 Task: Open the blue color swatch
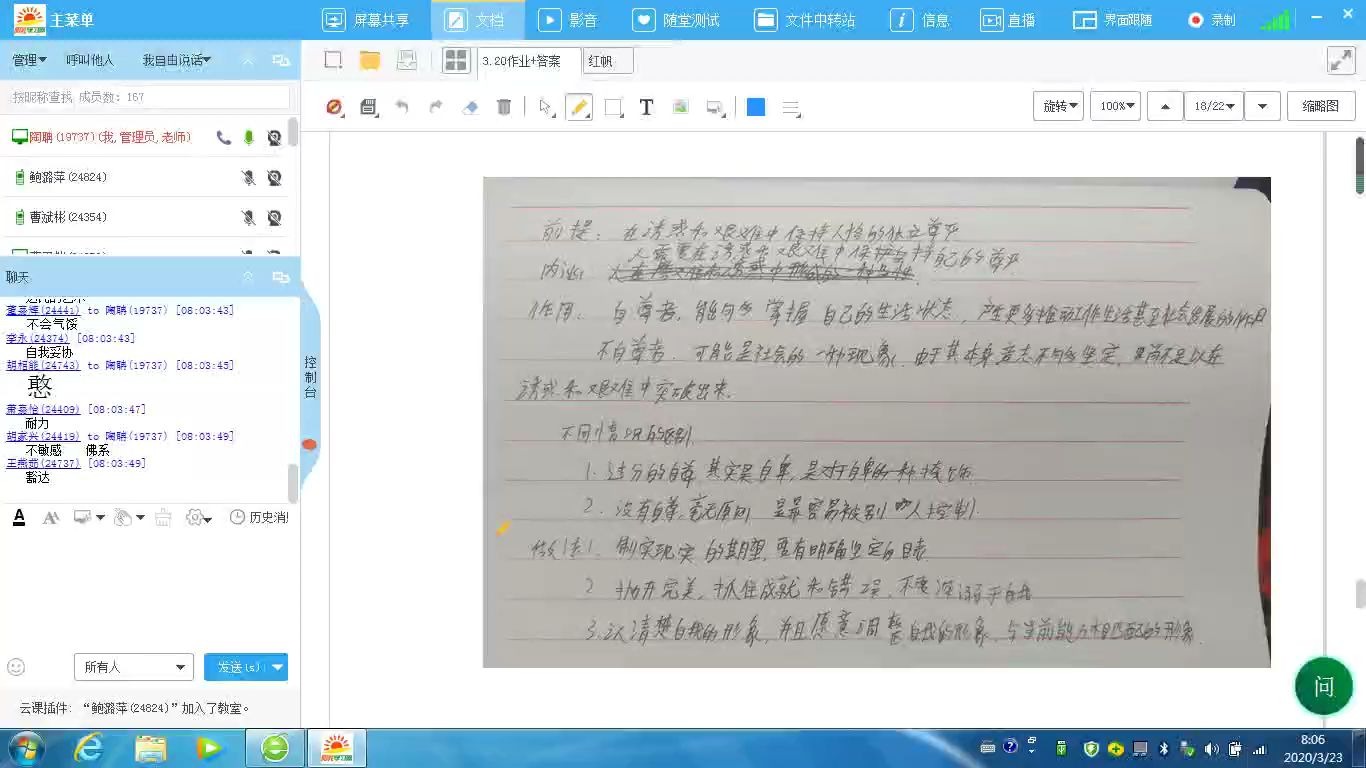pos(756,107)
